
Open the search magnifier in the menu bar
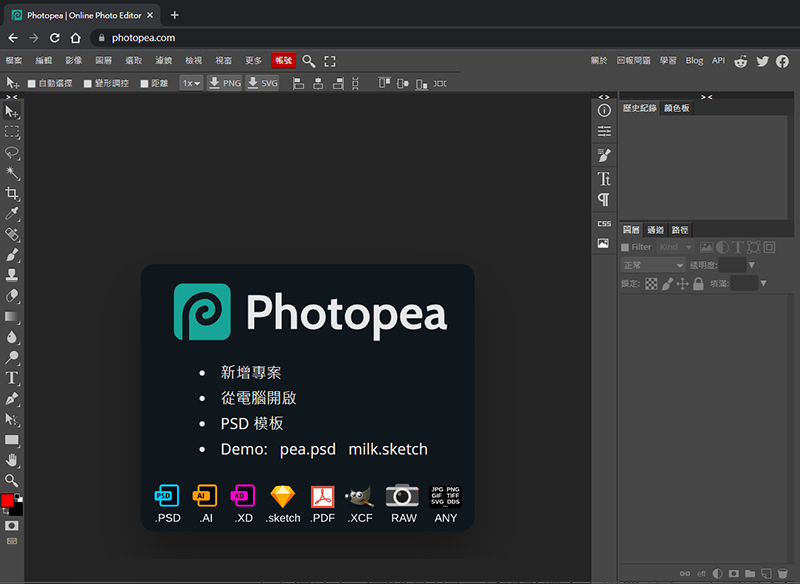[x=308, y=61]
